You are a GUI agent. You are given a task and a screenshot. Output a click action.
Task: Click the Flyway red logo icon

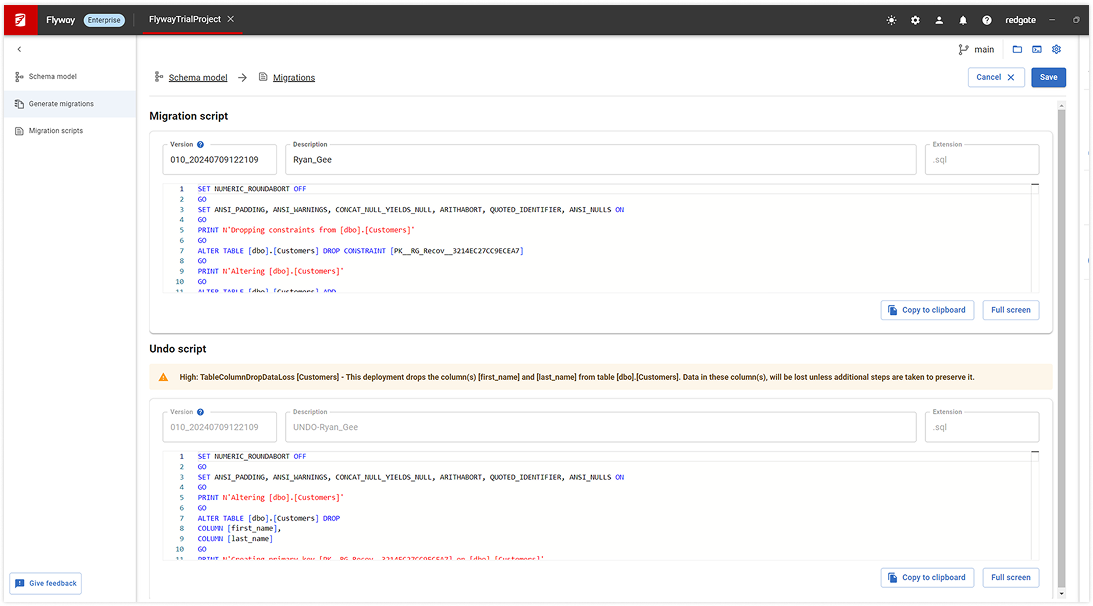(x=19, y=19)
